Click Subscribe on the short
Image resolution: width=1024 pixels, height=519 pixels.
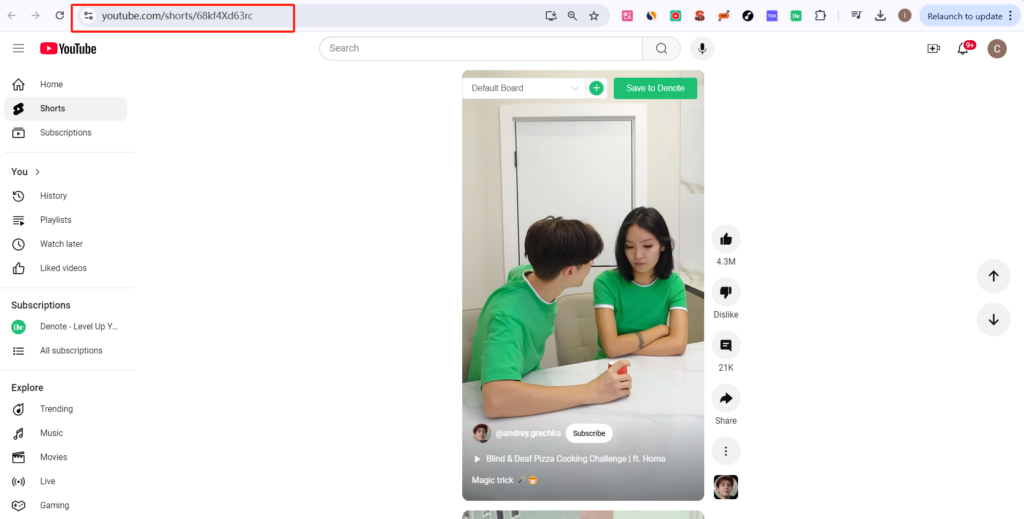click(589, 433)
